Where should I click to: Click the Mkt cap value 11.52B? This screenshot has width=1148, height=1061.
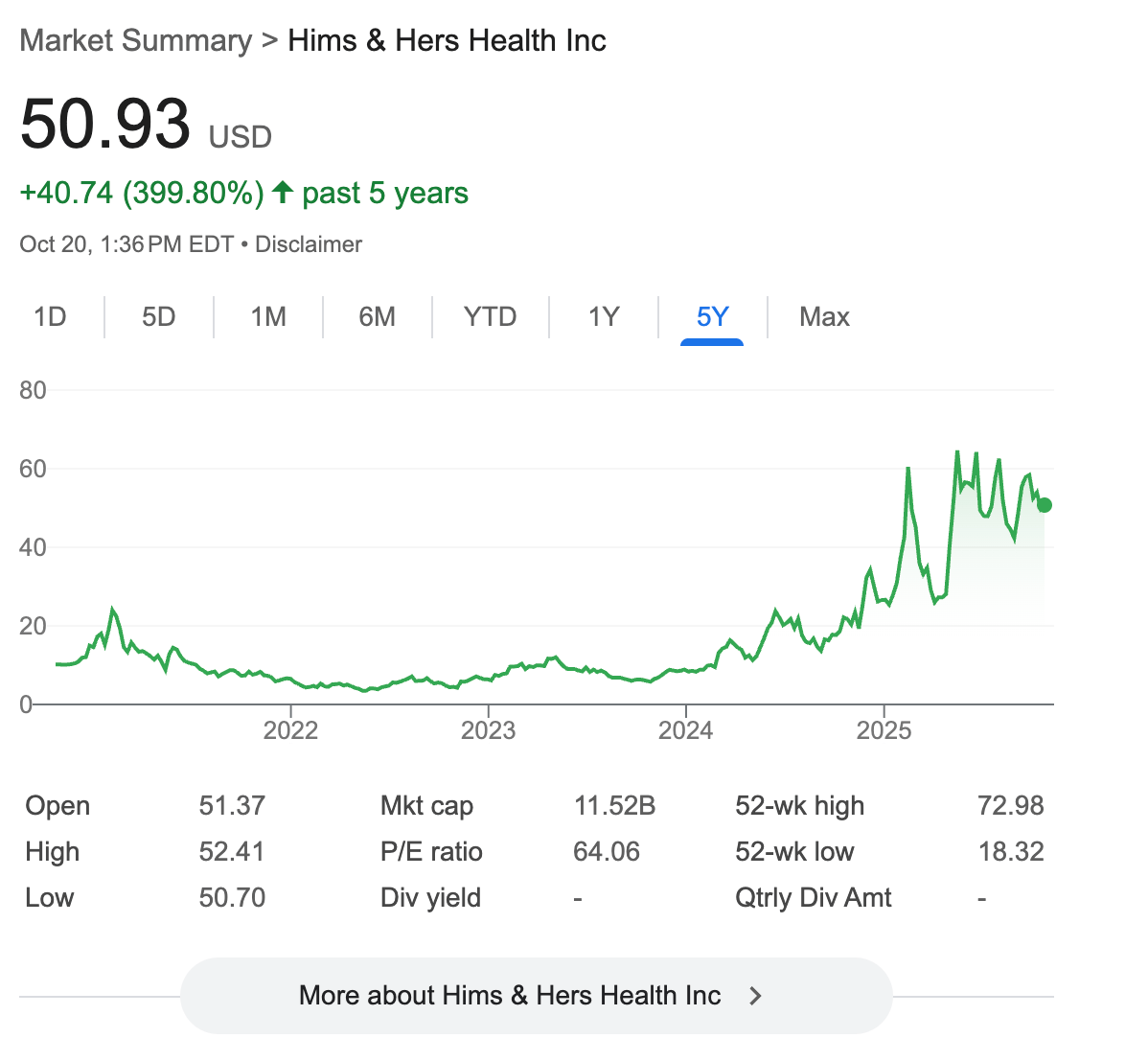pyautogui.click(x=614, y=805)
